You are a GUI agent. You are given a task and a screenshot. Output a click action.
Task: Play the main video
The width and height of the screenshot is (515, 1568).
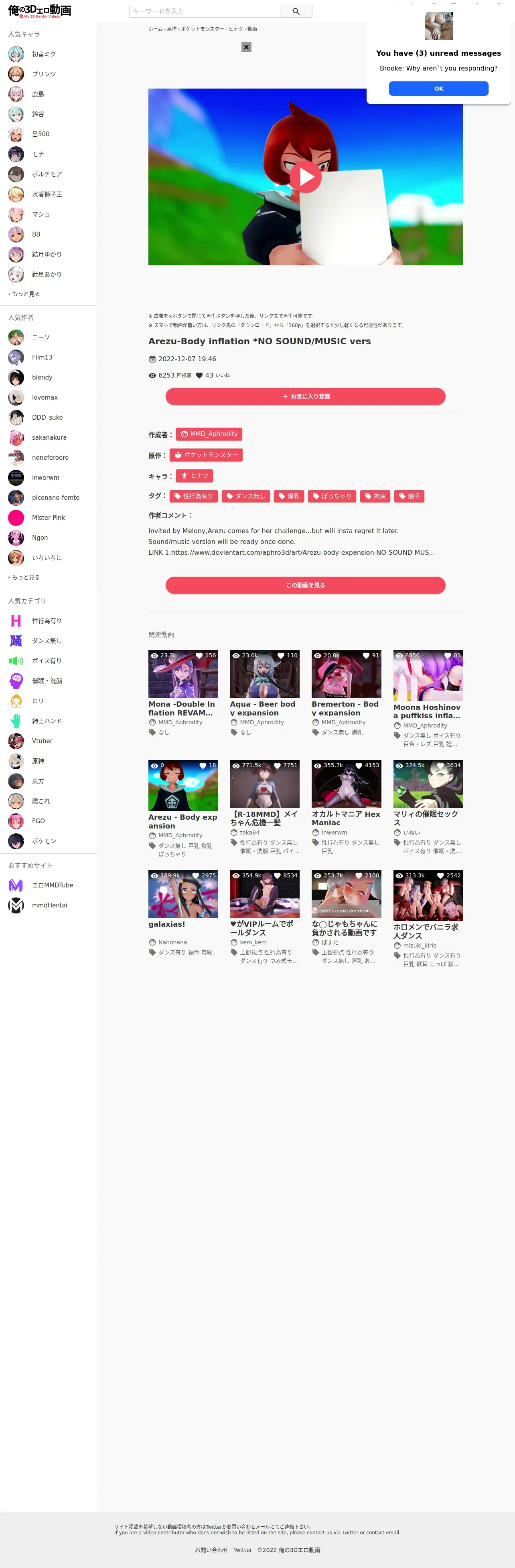click(x=305, y=176)
